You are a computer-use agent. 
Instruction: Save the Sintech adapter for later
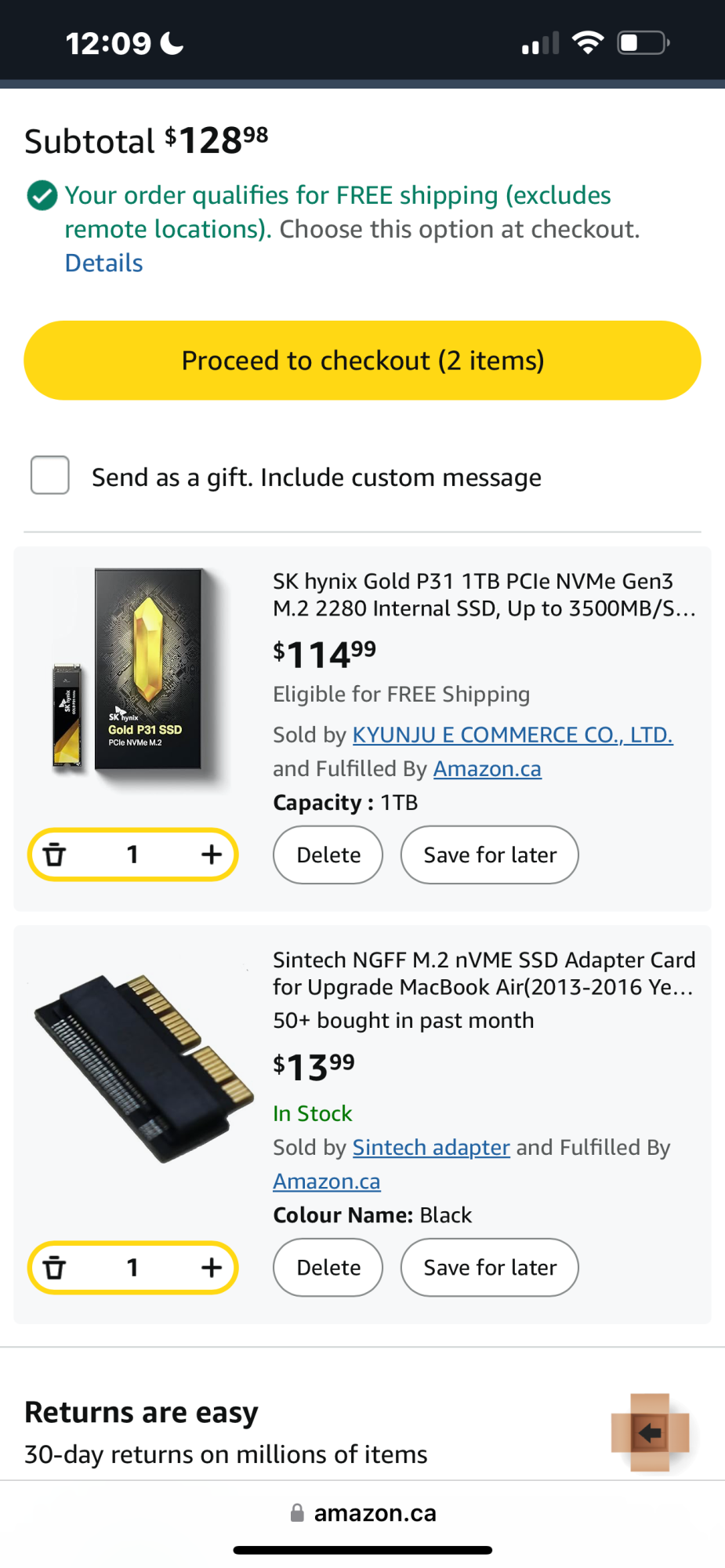point(490,1267)
